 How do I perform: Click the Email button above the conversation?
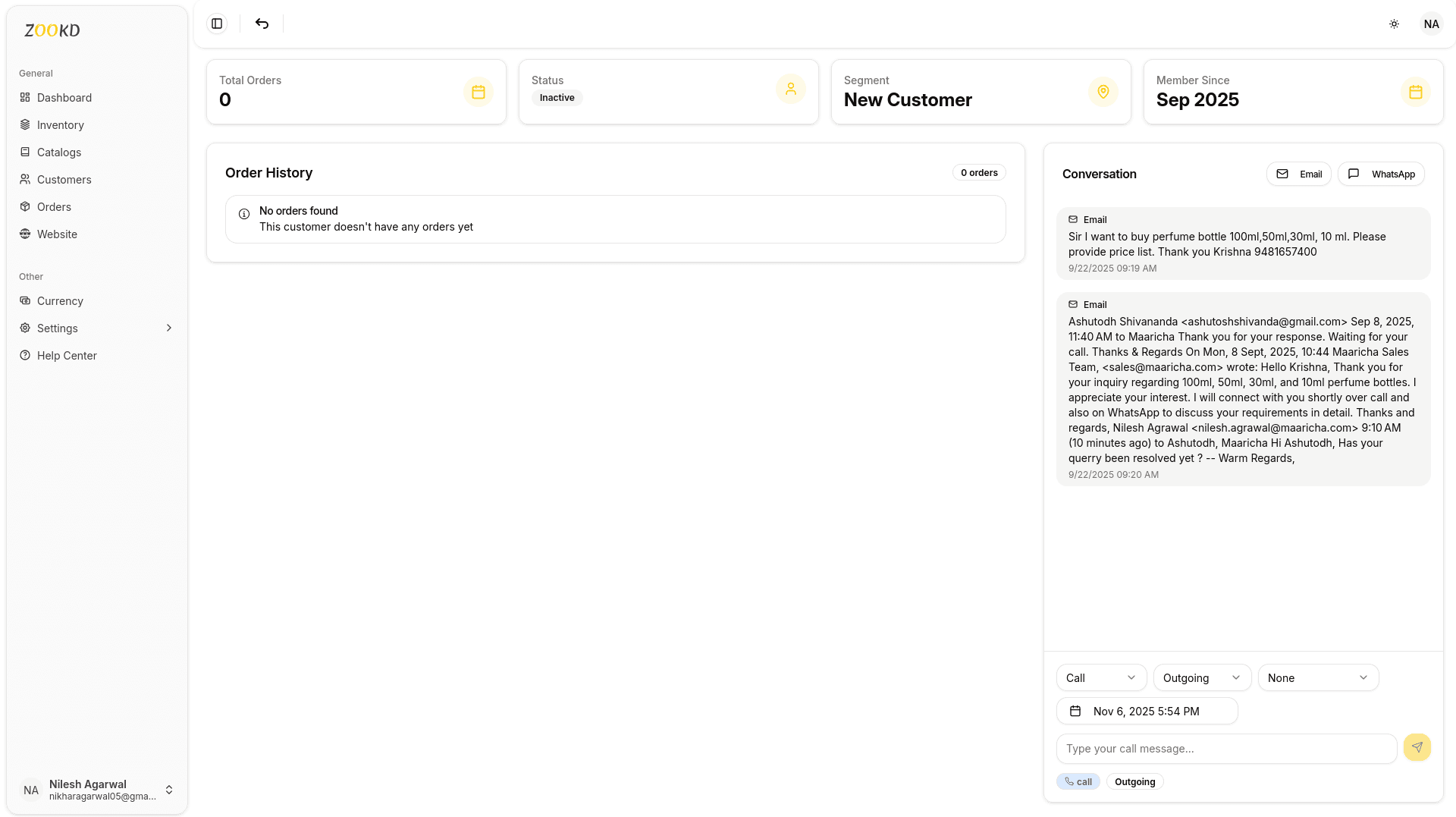point(1298,174)
